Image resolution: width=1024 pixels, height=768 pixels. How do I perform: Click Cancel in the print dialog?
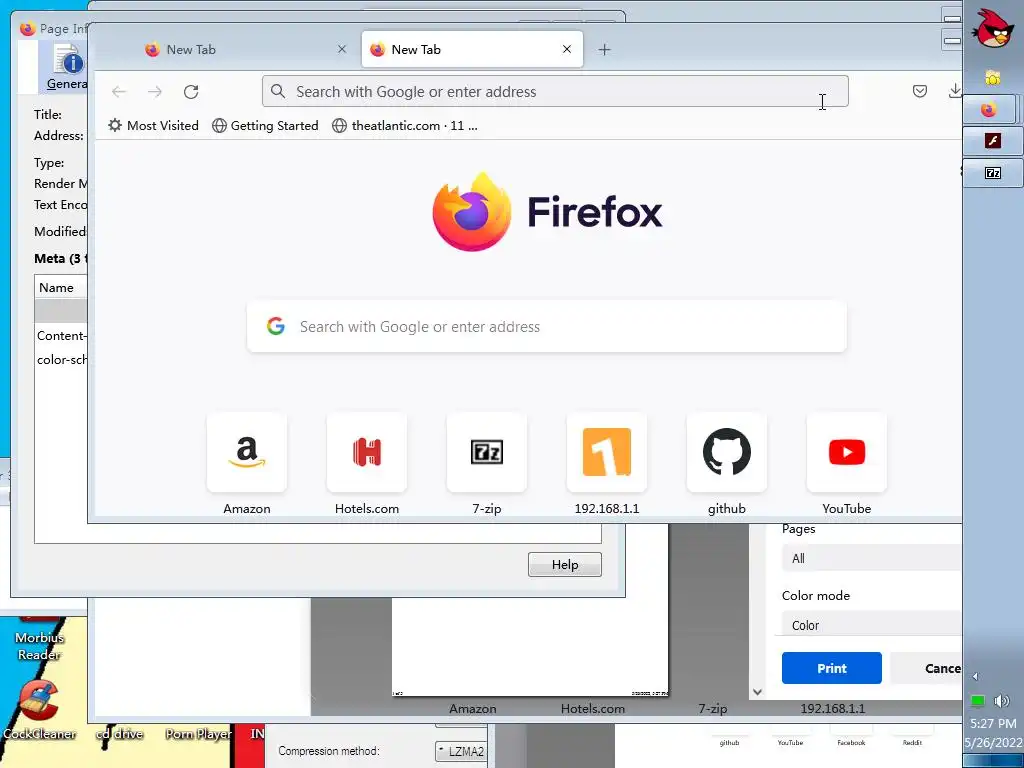click(926, 668)
